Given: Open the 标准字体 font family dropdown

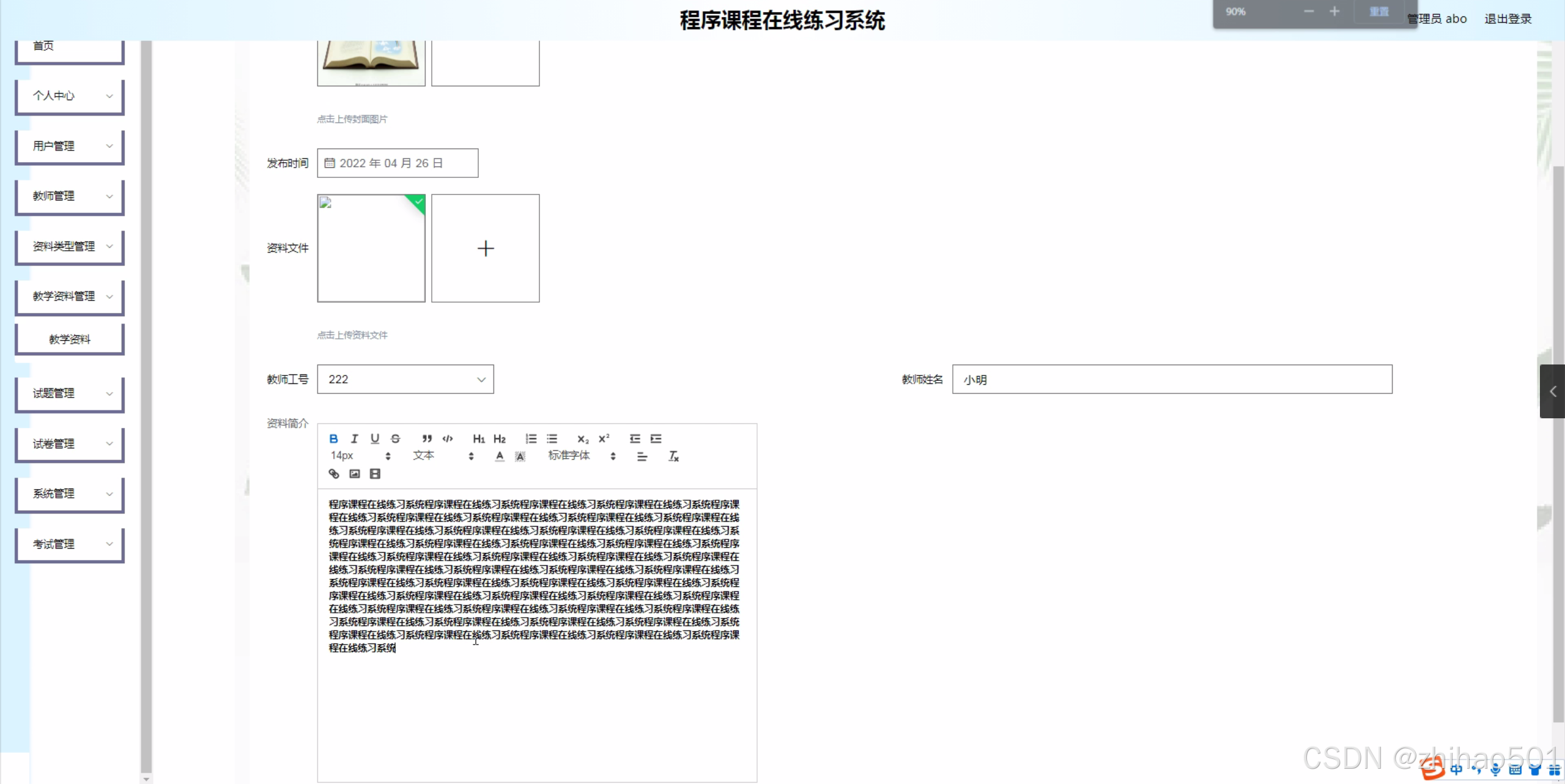Looking at the screenshot, I should coord(581,456).
